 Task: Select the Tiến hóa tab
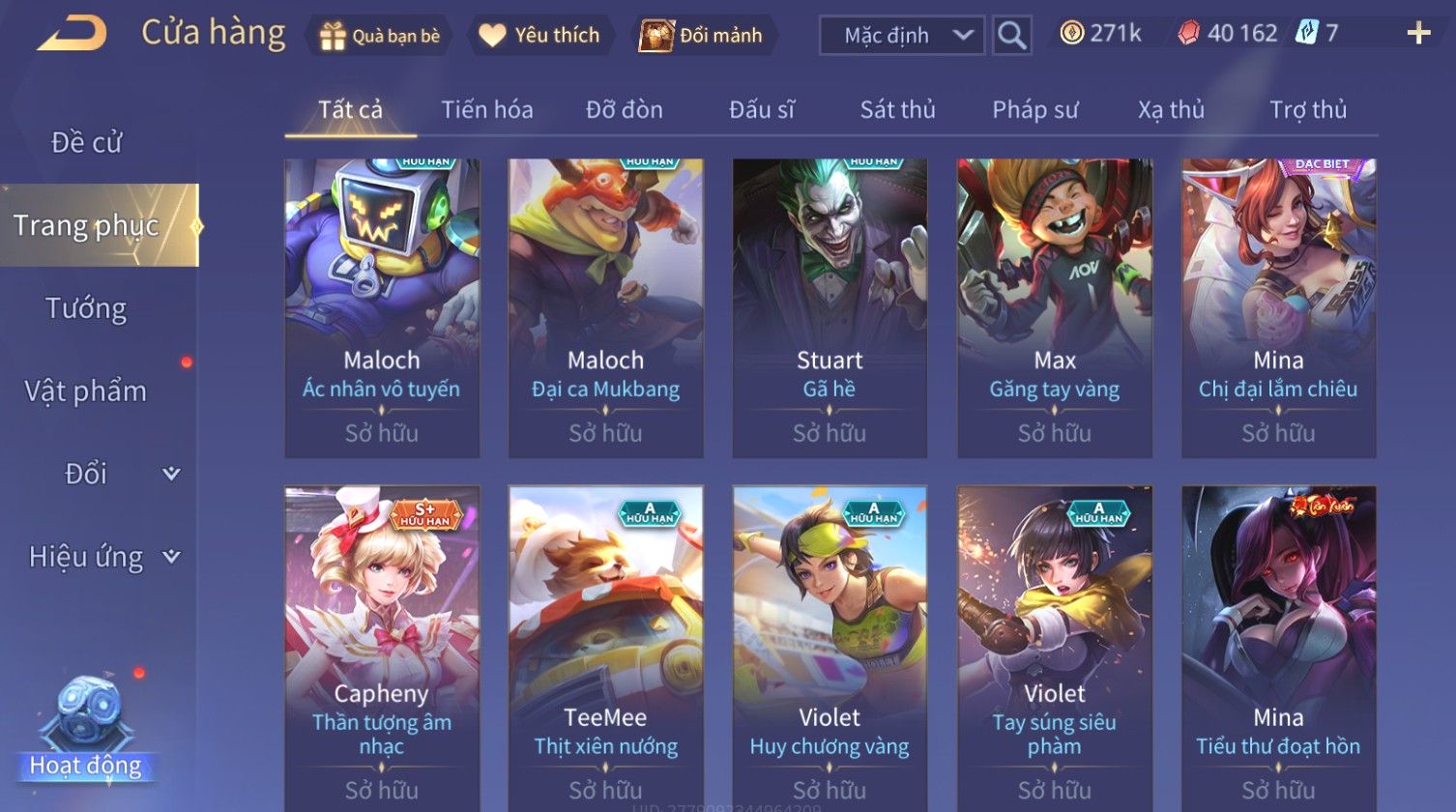tap(487, 110)
